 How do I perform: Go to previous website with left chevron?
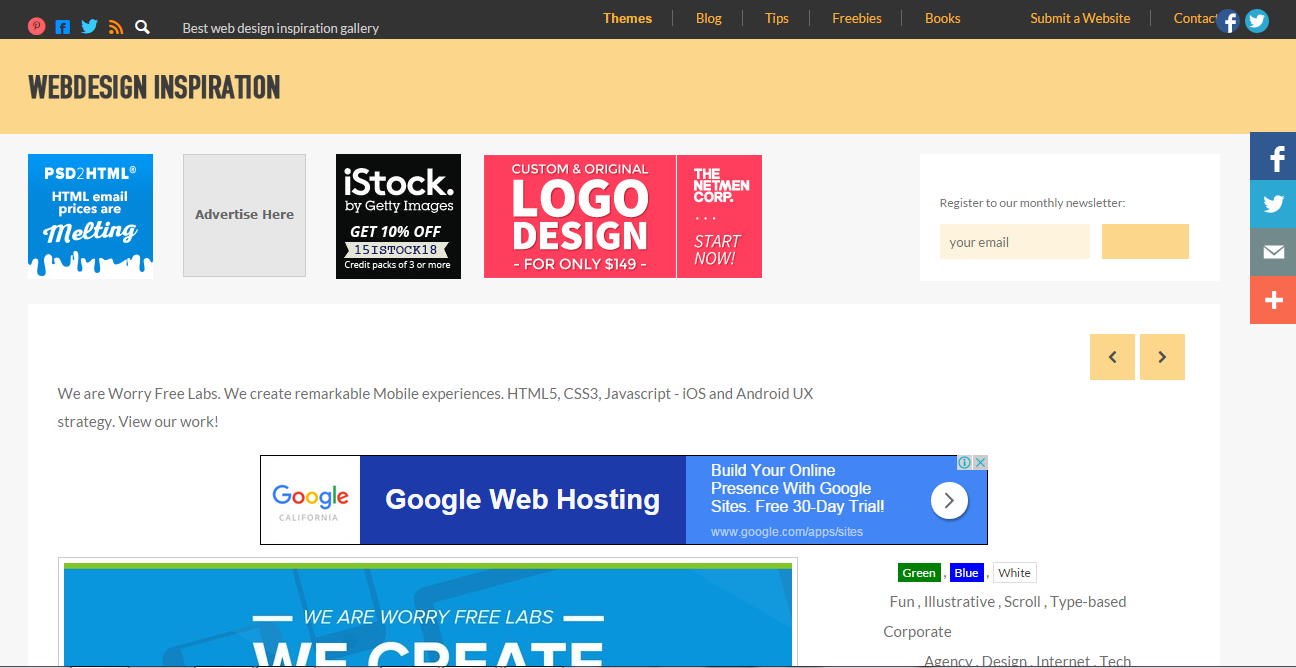[x=1113, y=357]
